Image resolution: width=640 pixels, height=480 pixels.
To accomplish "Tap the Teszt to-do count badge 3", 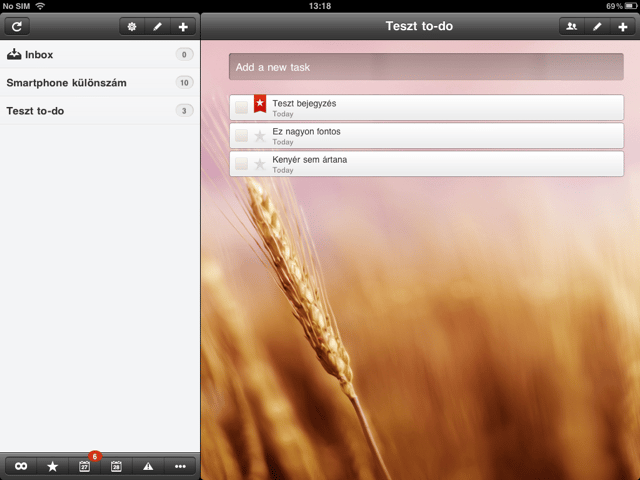I will (184, 111).
